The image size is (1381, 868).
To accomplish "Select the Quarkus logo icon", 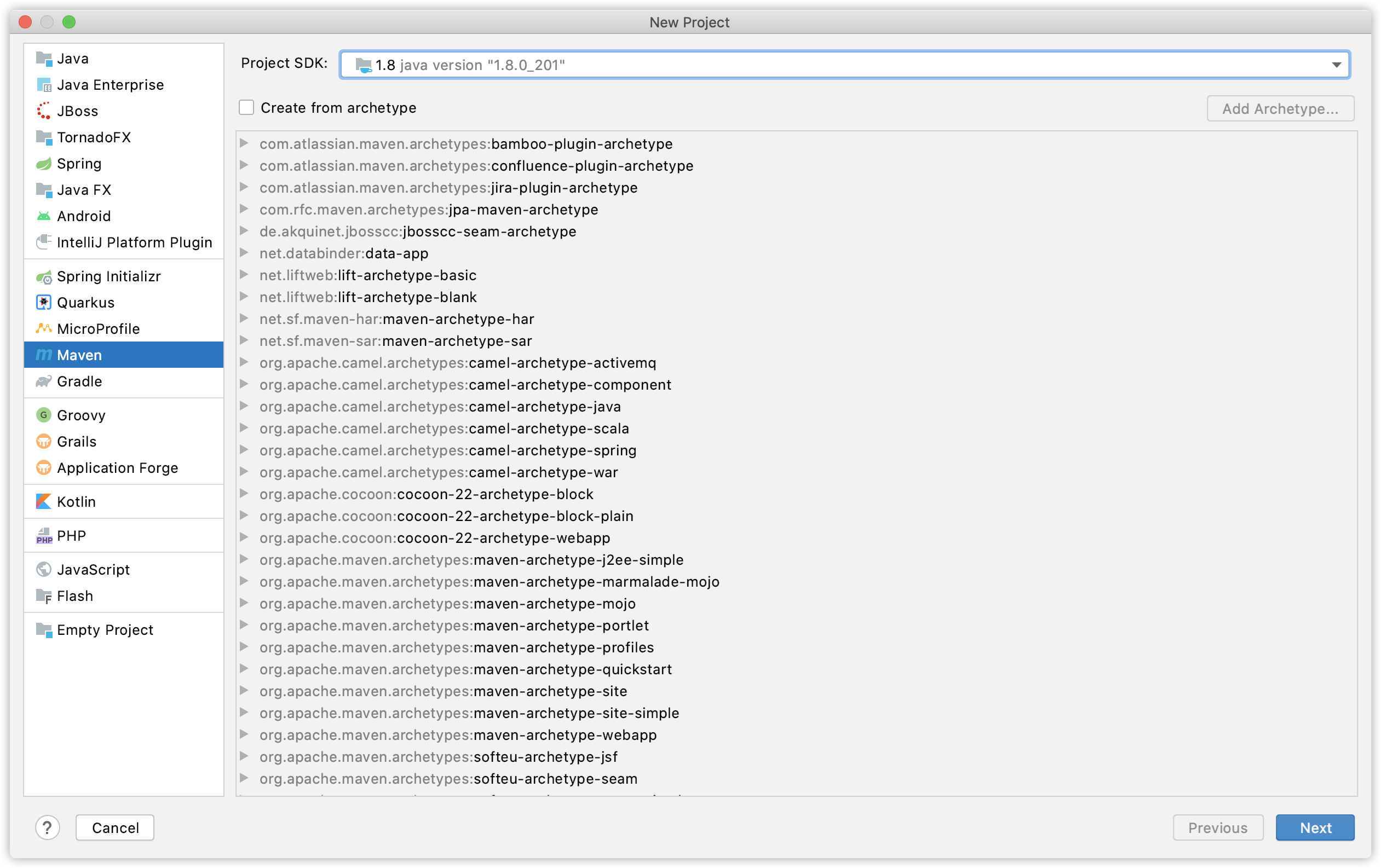I will (44, 303).
